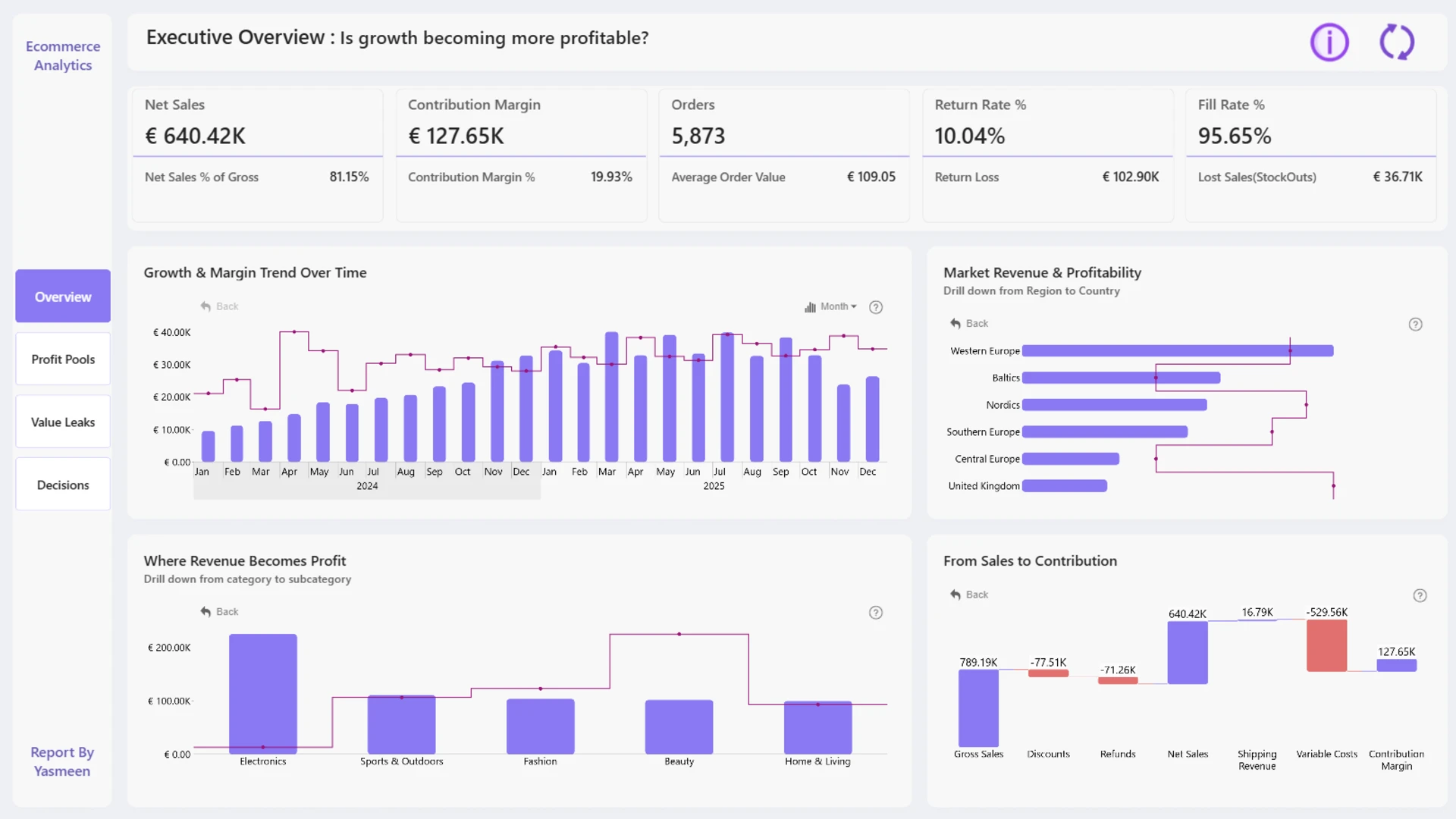Go back in Growth & Margin Trend chart
The width and height of the screenshot is (1456, 819).
(219, 306)
